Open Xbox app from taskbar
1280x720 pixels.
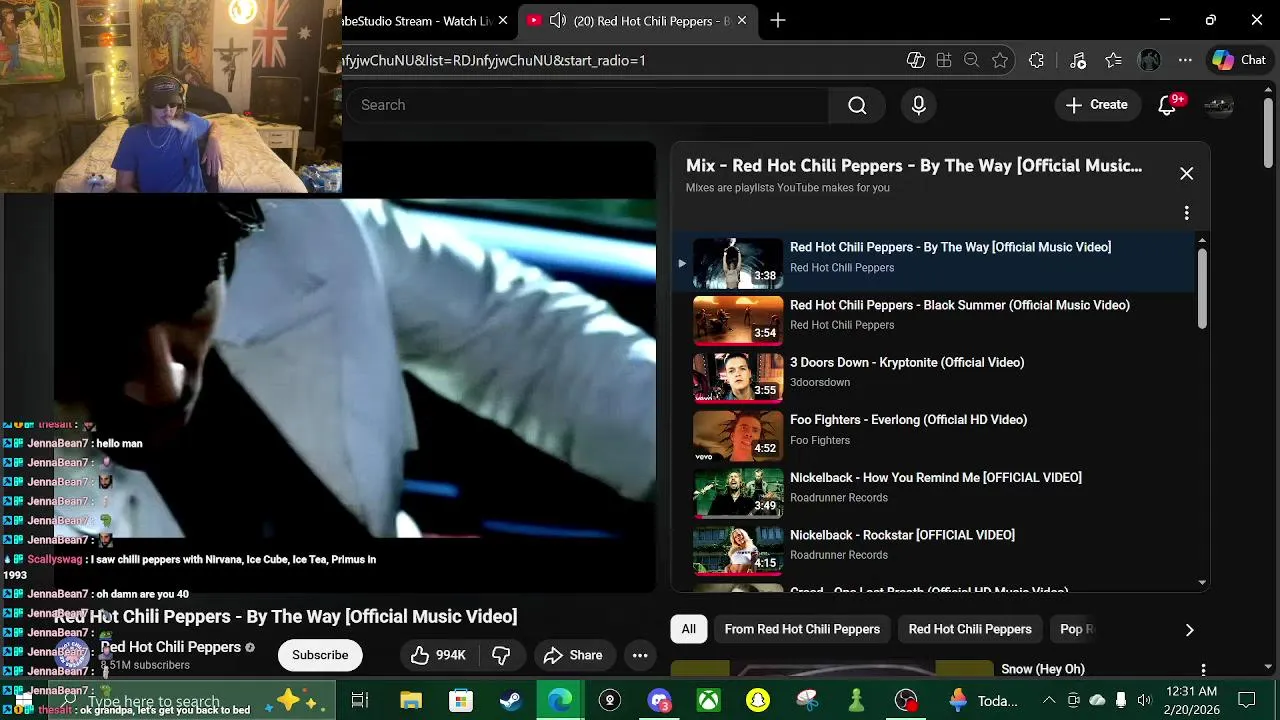click(708, 701)
